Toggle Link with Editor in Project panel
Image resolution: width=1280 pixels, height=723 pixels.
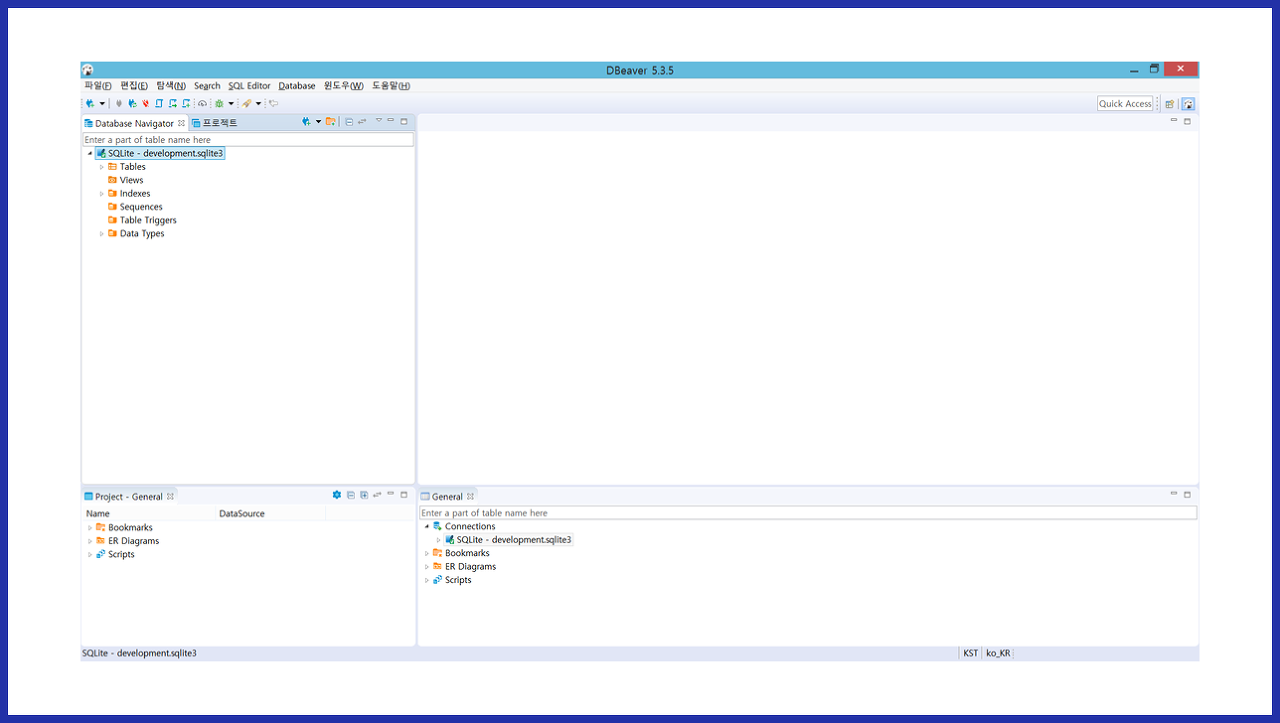point(377,495)
